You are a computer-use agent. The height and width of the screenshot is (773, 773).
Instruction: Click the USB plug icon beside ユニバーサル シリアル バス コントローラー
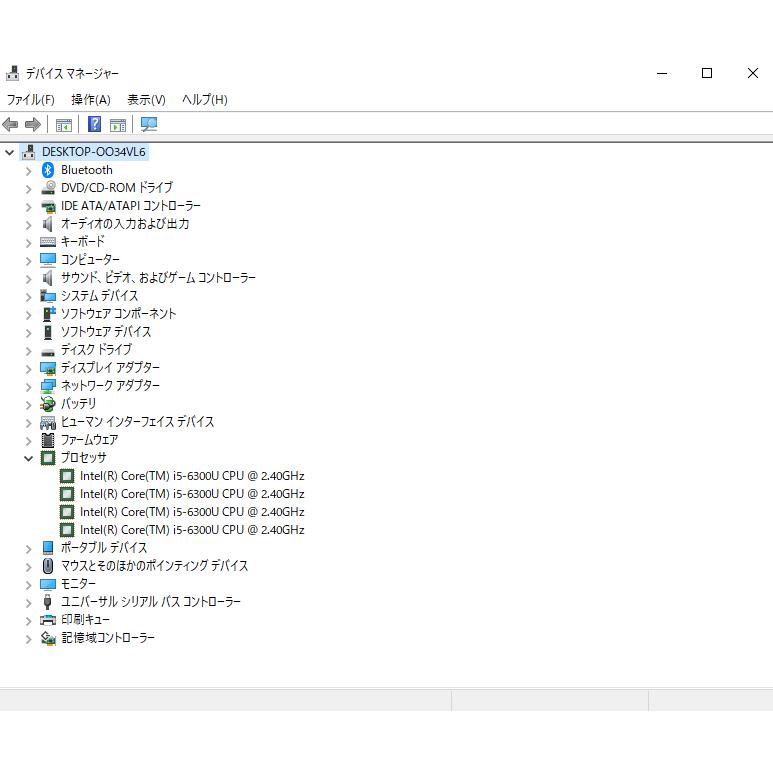pyautogui.click(x=48, y=601)
